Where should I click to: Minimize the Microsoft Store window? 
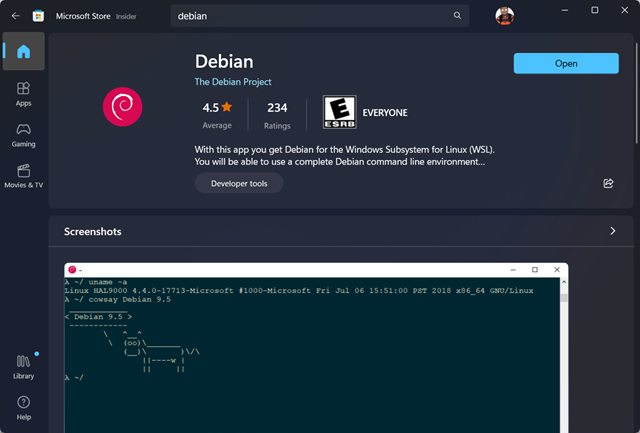pyautogui.click(x=565, y=10)
